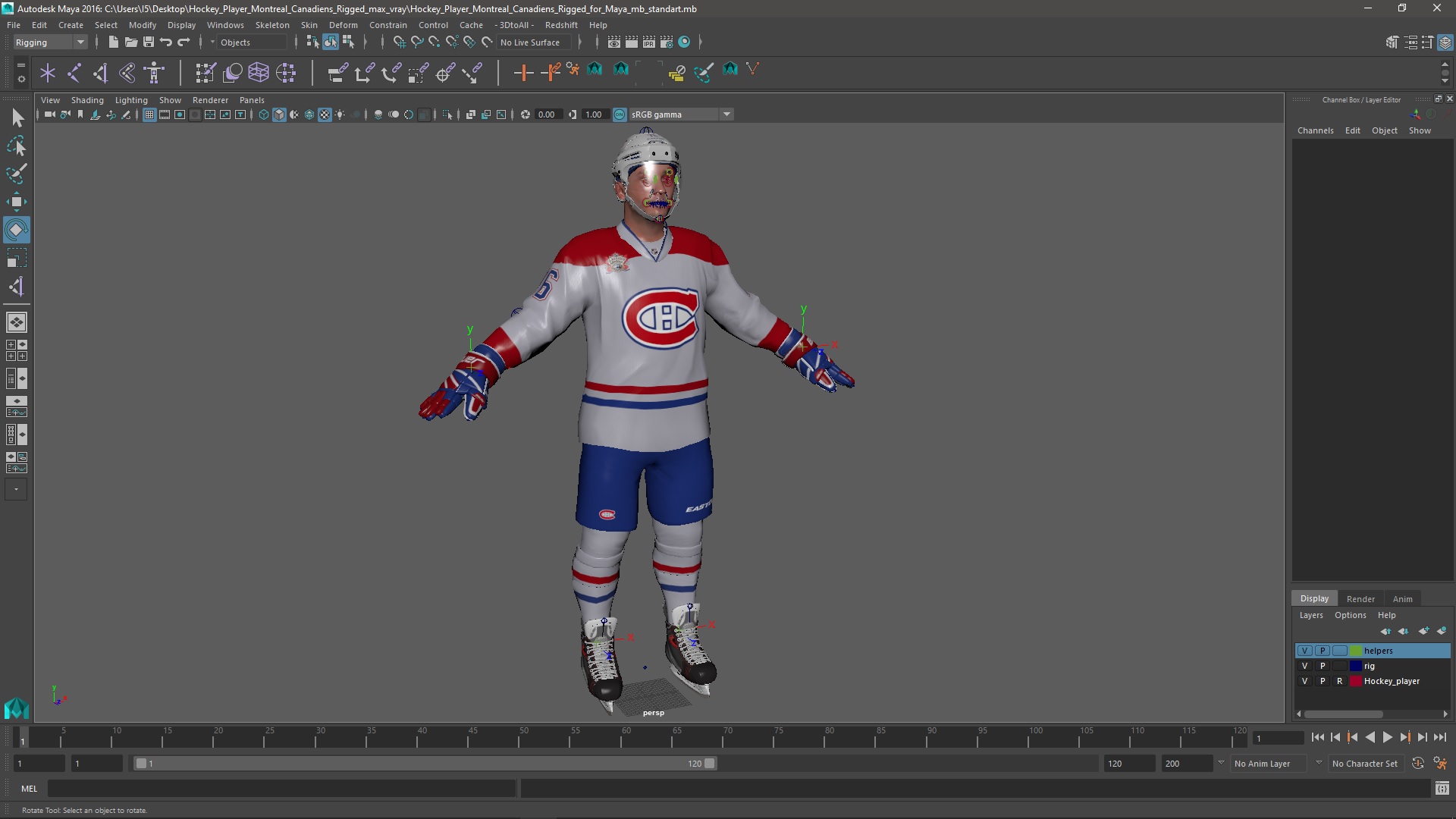Toggle playback P of rig layer
The image size is (1456, 819).
[1323, 666]
